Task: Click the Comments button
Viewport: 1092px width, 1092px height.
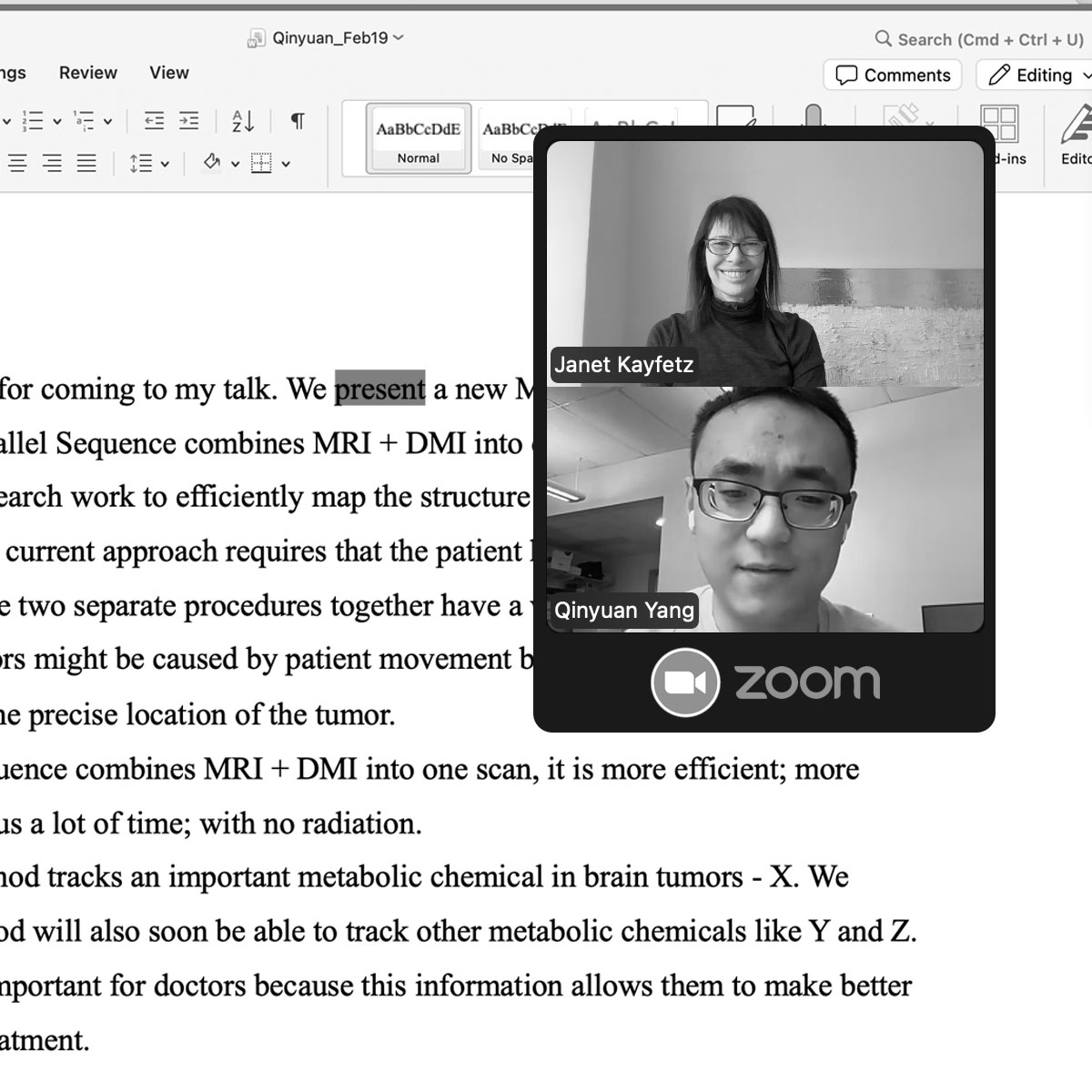Action: point(894,76)
